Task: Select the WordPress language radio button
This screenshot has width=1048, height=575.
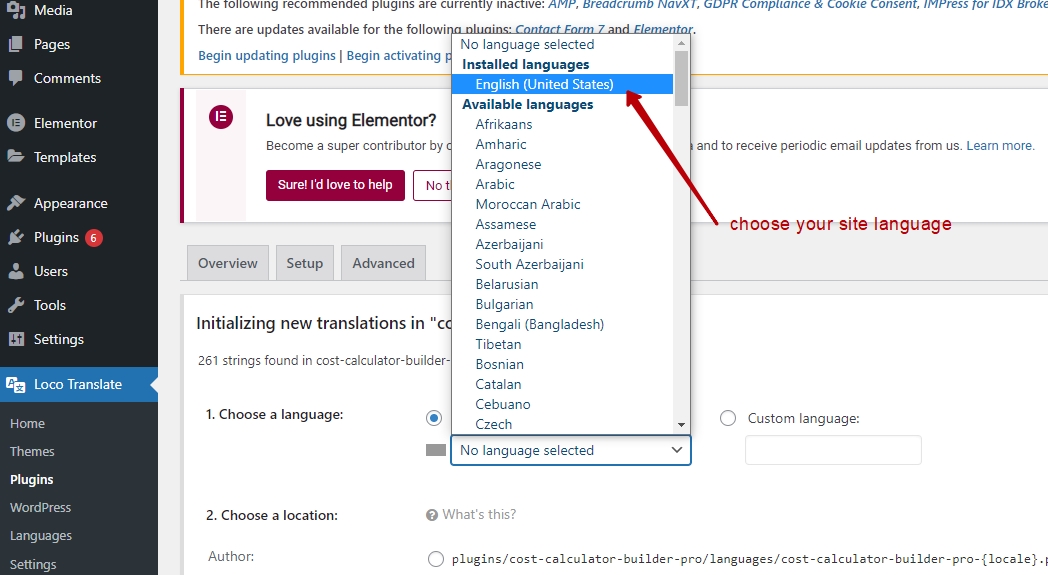Action: pyautogui.click(x=434, y=419)
